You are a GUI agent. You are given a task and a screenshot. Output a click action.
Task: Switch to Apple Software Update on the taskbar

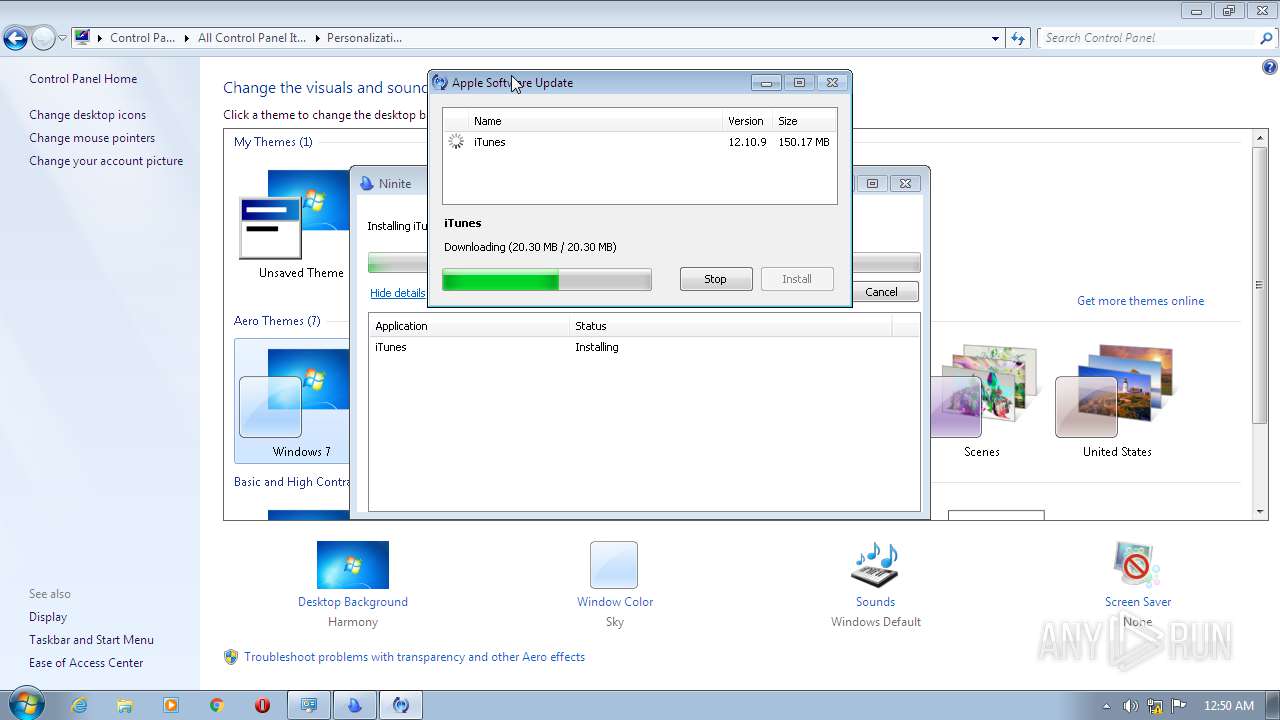[401, 705]
